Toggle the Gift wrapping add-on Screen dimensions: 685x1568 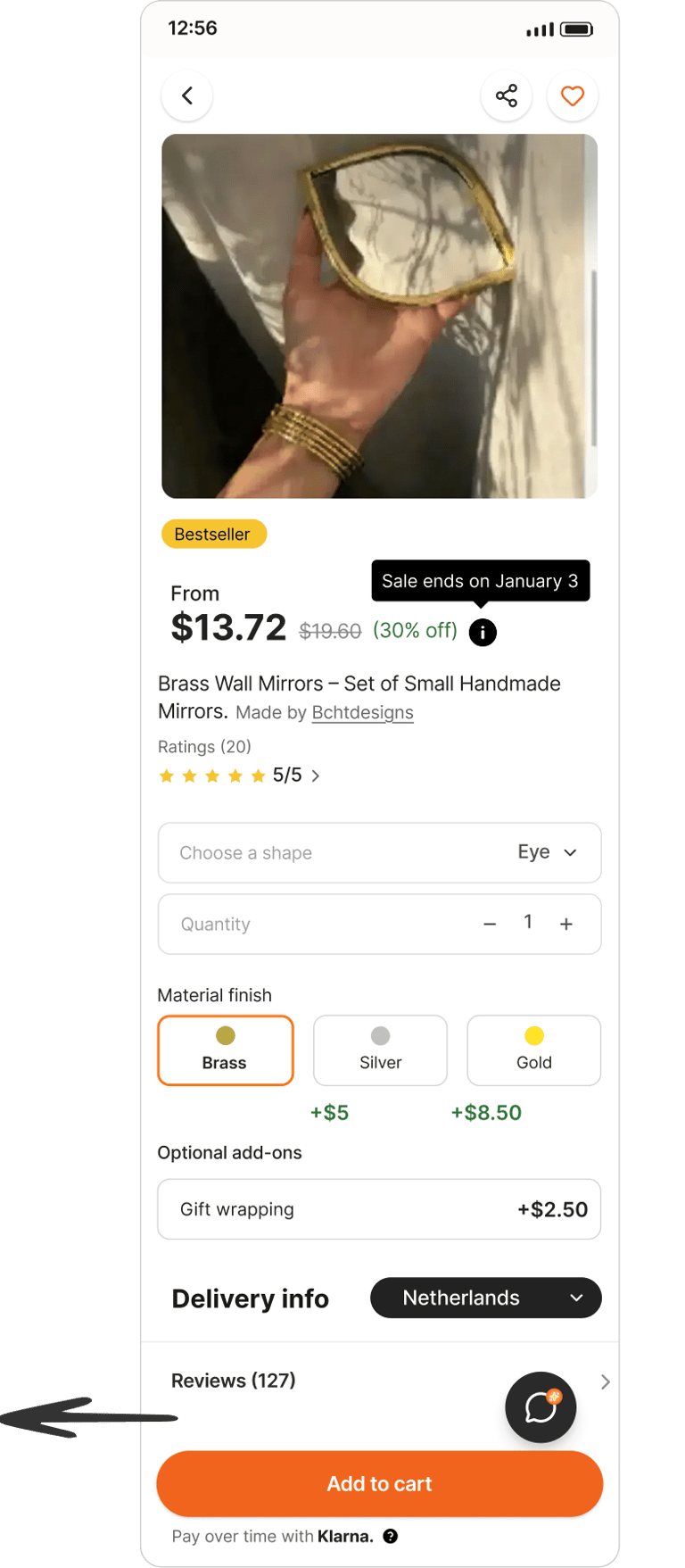click(x=379, y=1209)
